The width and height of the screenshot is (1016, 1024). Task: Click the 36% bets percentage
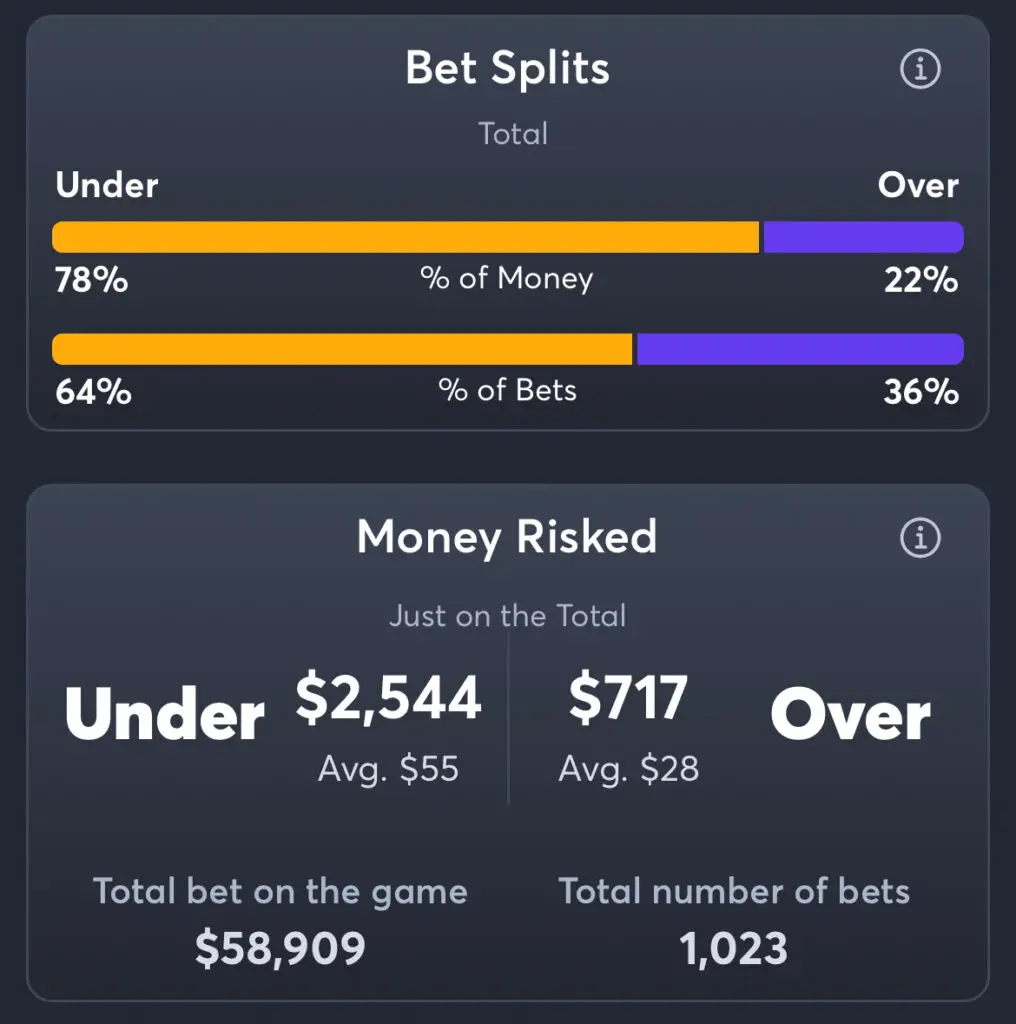[921, 392]
